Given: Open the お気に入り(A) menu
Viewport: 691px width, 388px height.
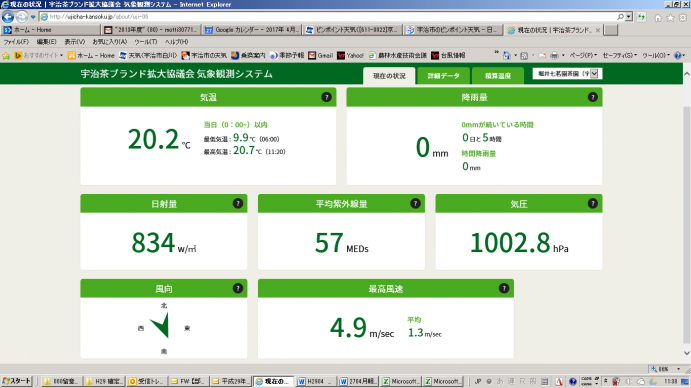Looking at the screenshot, I should point(110,42).
